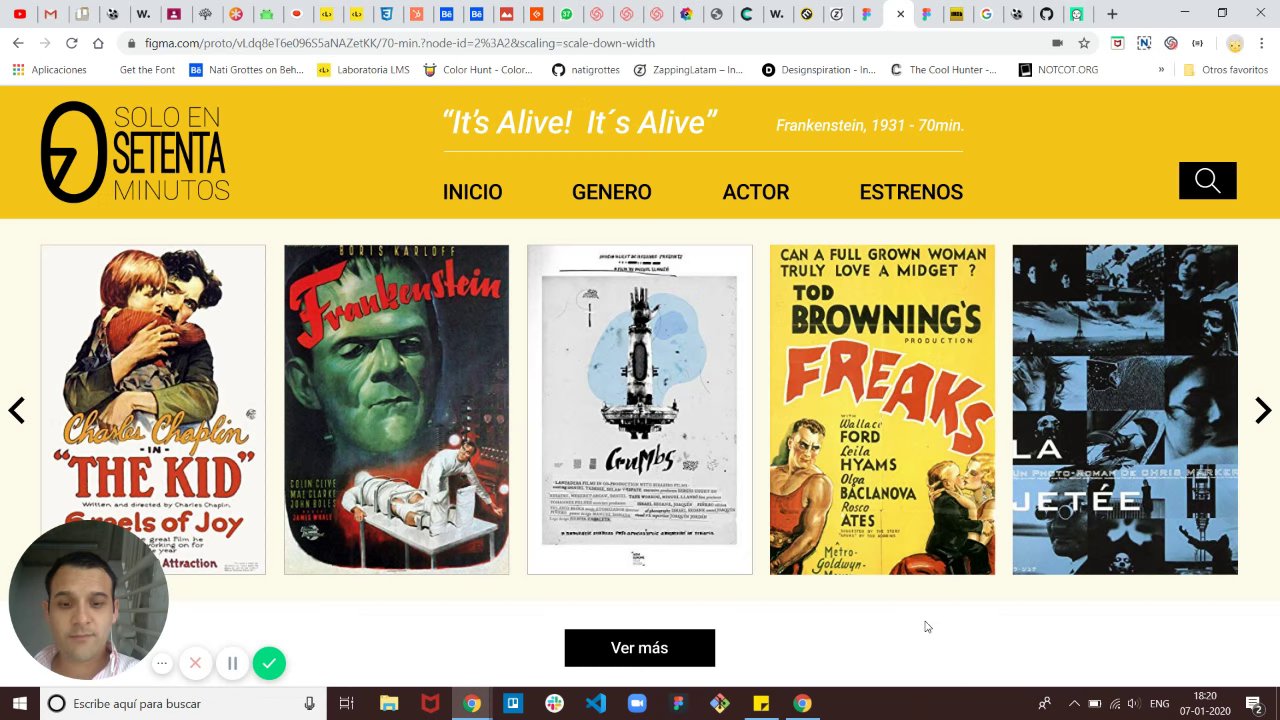Open the GENERO menu item
The image size is (1280, 720).
point(611,192)
